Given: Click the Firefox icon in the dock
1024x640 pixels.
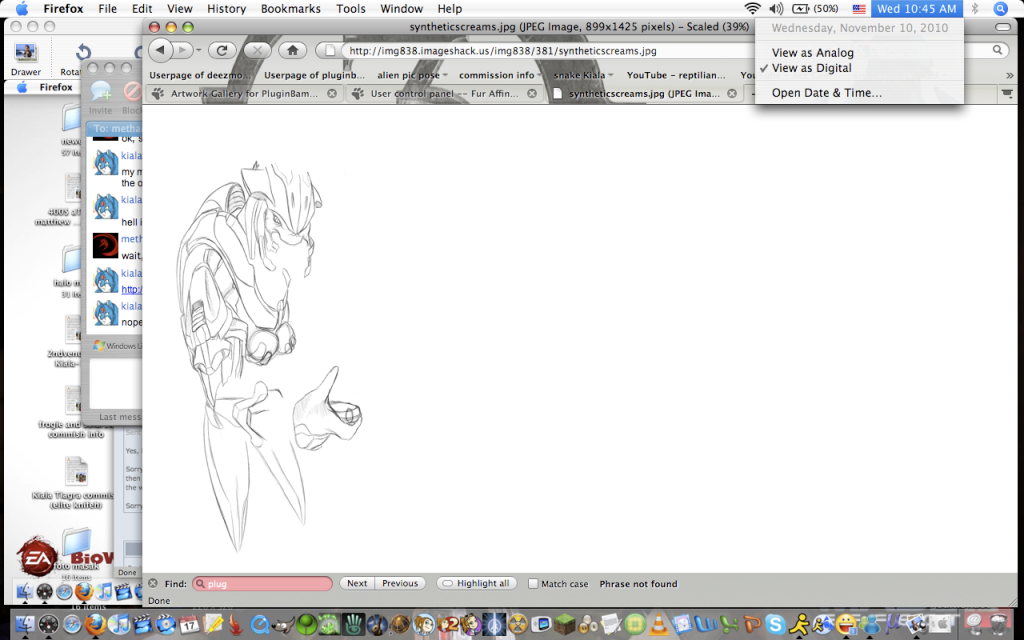Looking at the screenshot, I should pyautogui.click(x=95, y=624).
